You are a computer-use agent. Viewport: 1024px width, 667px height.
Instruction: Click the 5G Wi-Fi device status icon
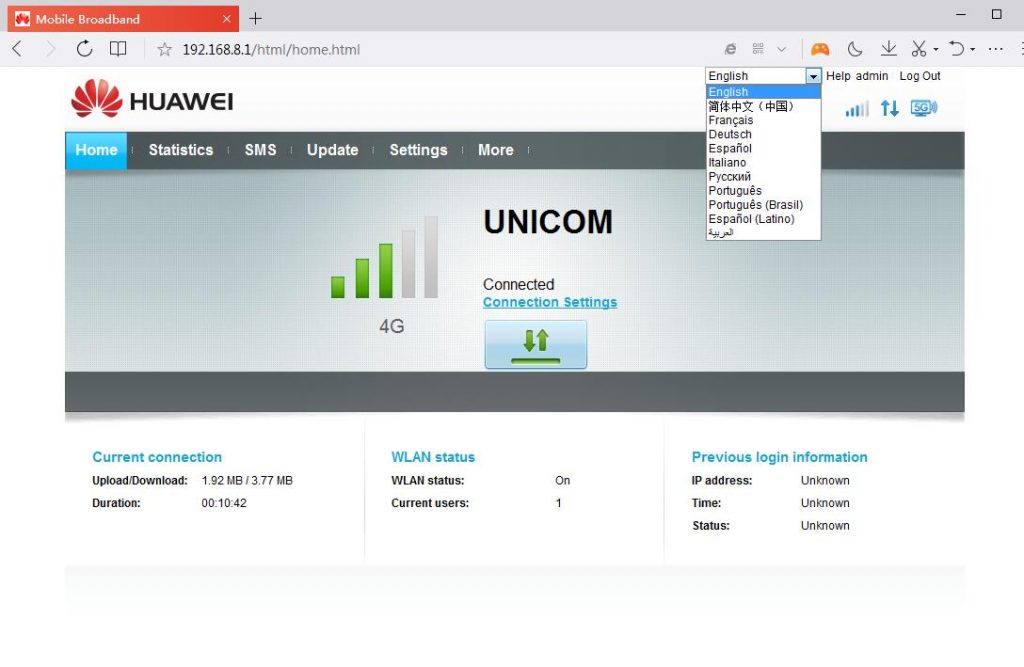click(x=922, y=107)
